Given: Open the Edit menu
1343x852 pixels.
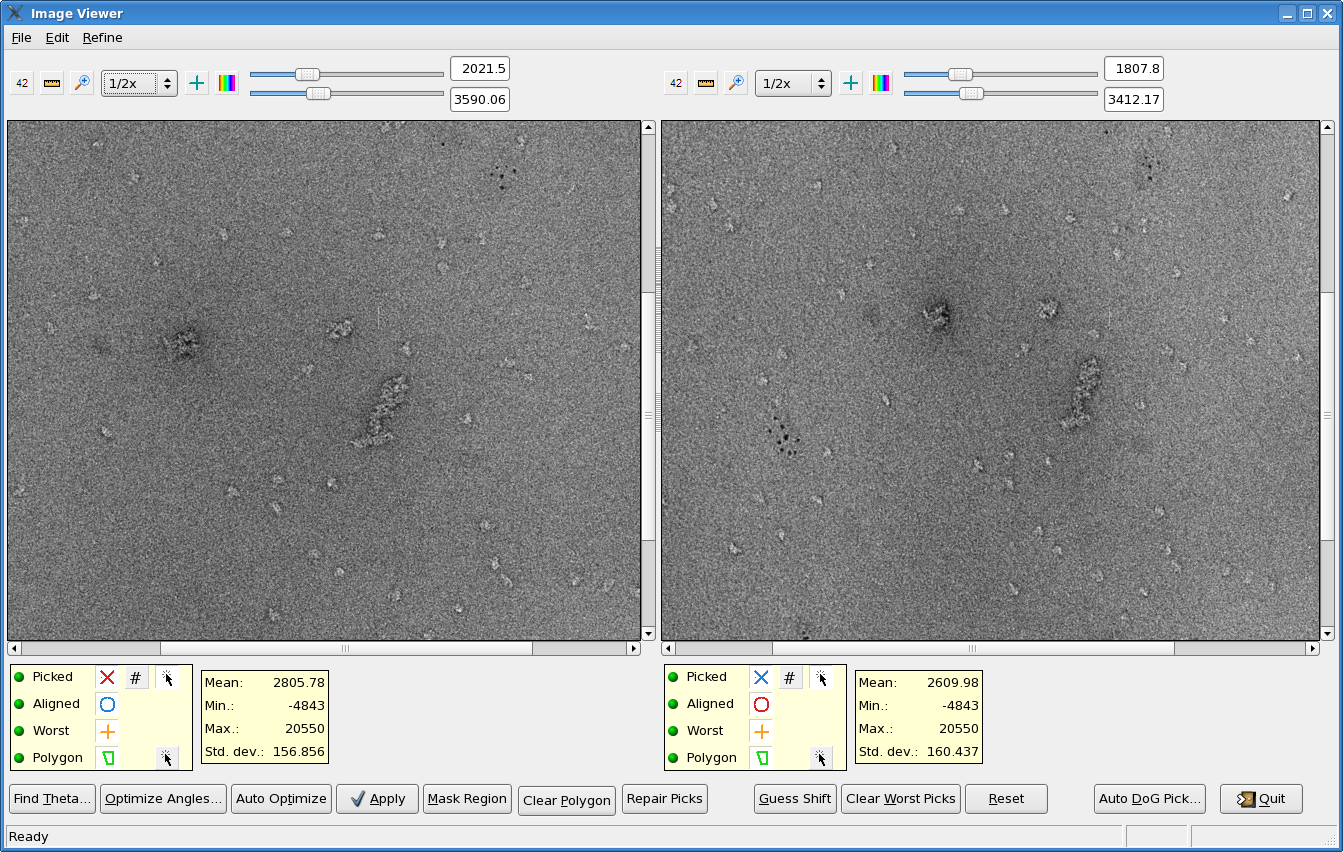Looking at the screenshot, I should click(57, 37).
